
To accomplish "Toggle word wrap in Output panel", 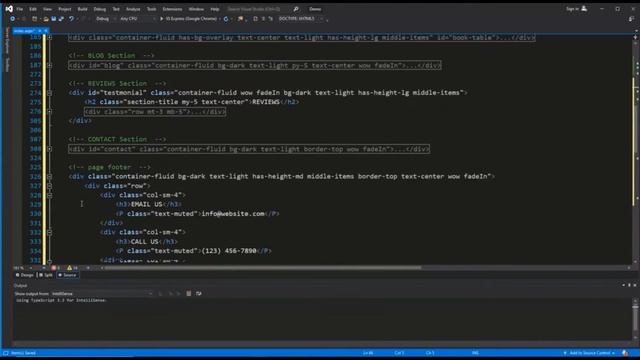I will click(199, 293).
